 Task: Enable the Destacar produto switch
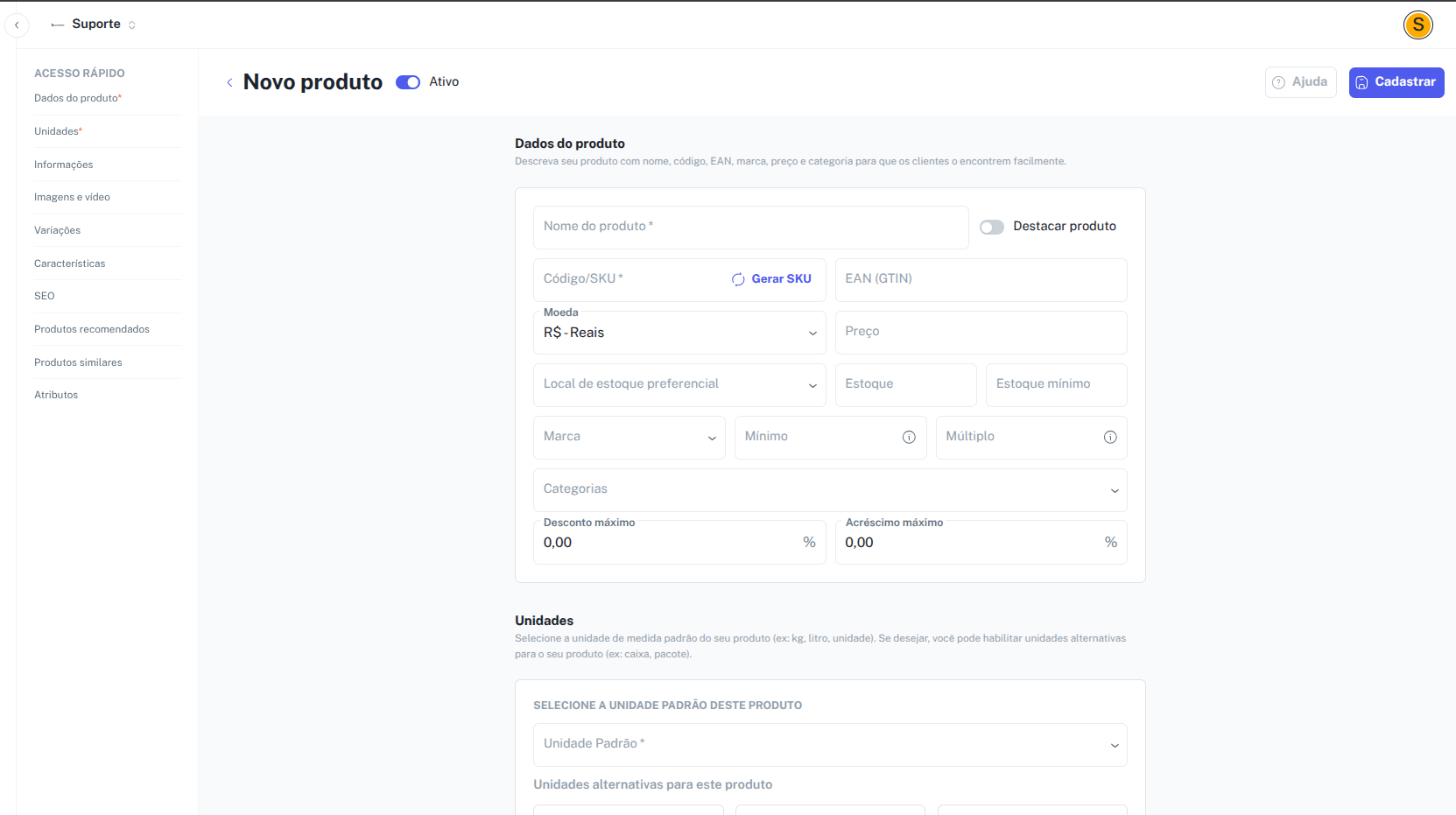[x=992, y=227]
